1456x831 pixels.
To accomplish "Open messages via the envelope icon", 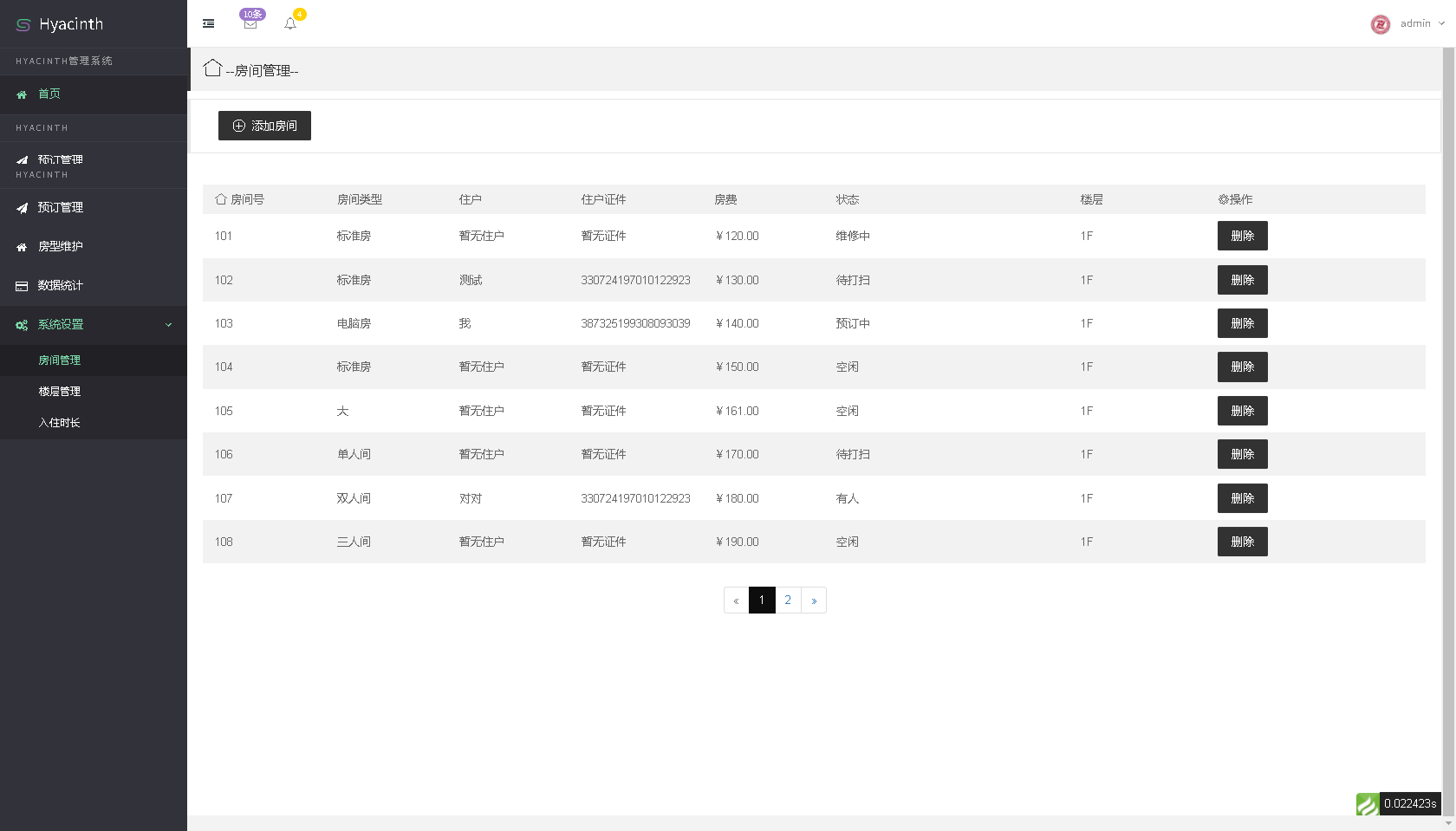I will (250, 23).
